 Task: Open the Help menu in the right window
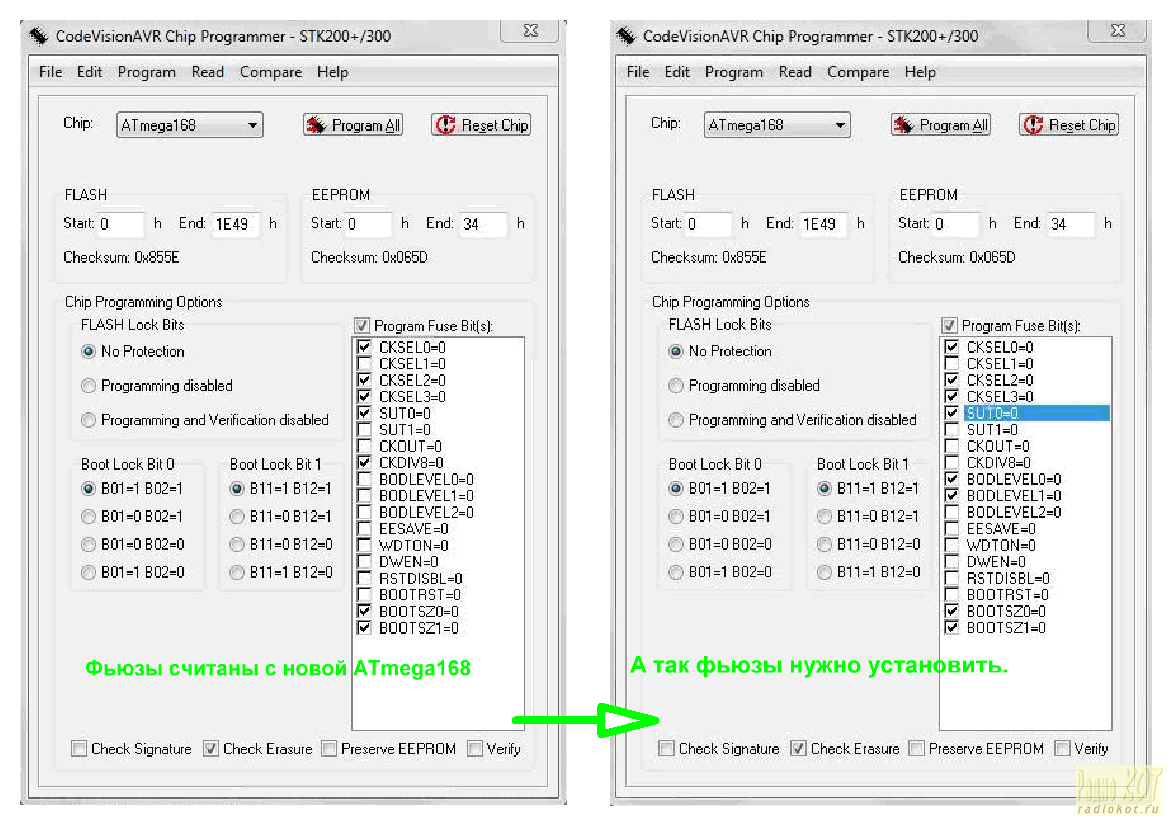click(920, 72)
